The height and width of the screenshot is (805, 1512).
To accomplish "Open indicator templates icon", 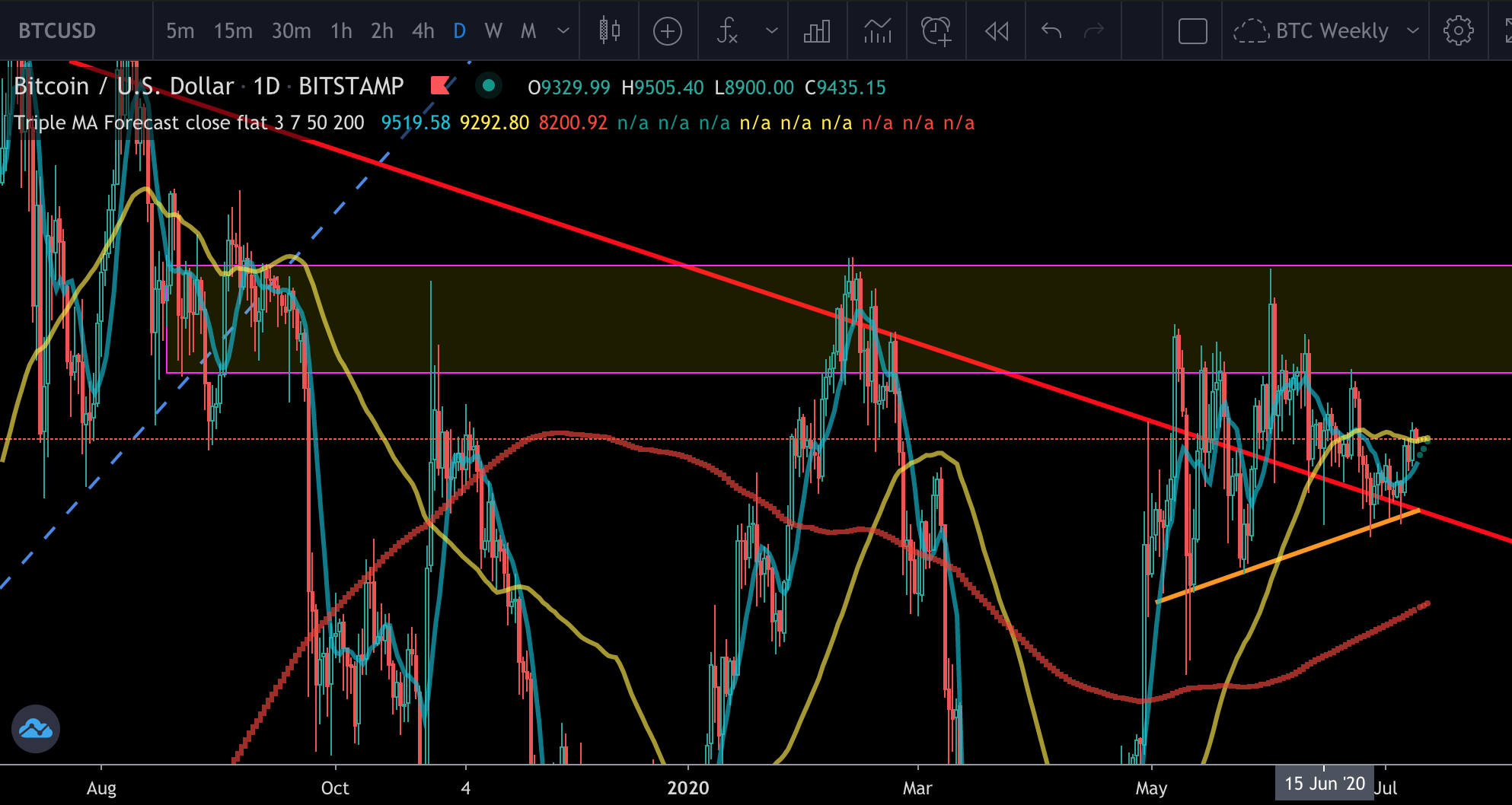I will pos(877,31).
